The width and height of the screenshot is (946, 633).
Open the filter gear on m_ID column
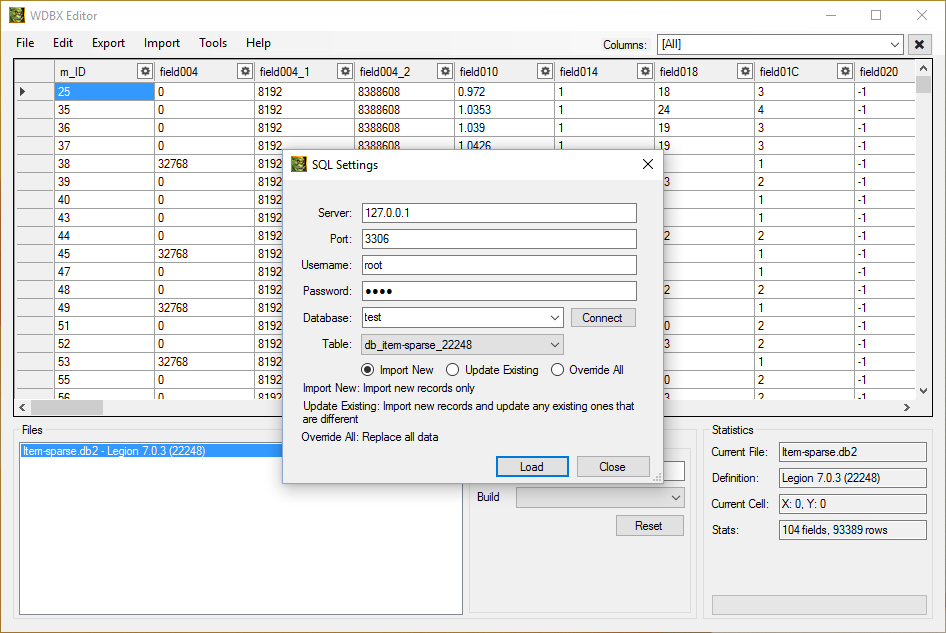(x=145, y=71)
